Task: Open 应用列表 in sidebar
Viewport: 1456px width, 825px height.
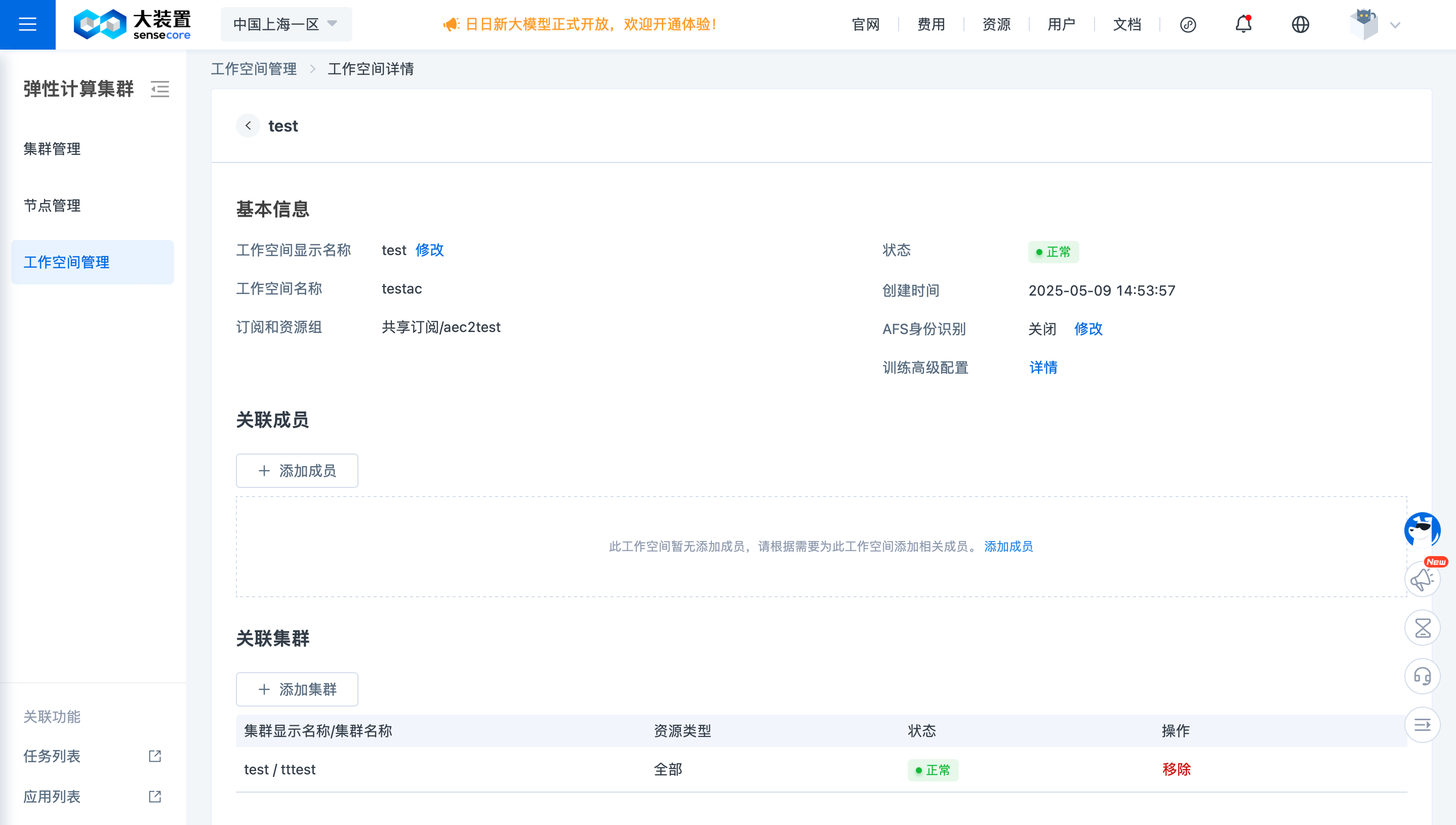Action: 52,797
